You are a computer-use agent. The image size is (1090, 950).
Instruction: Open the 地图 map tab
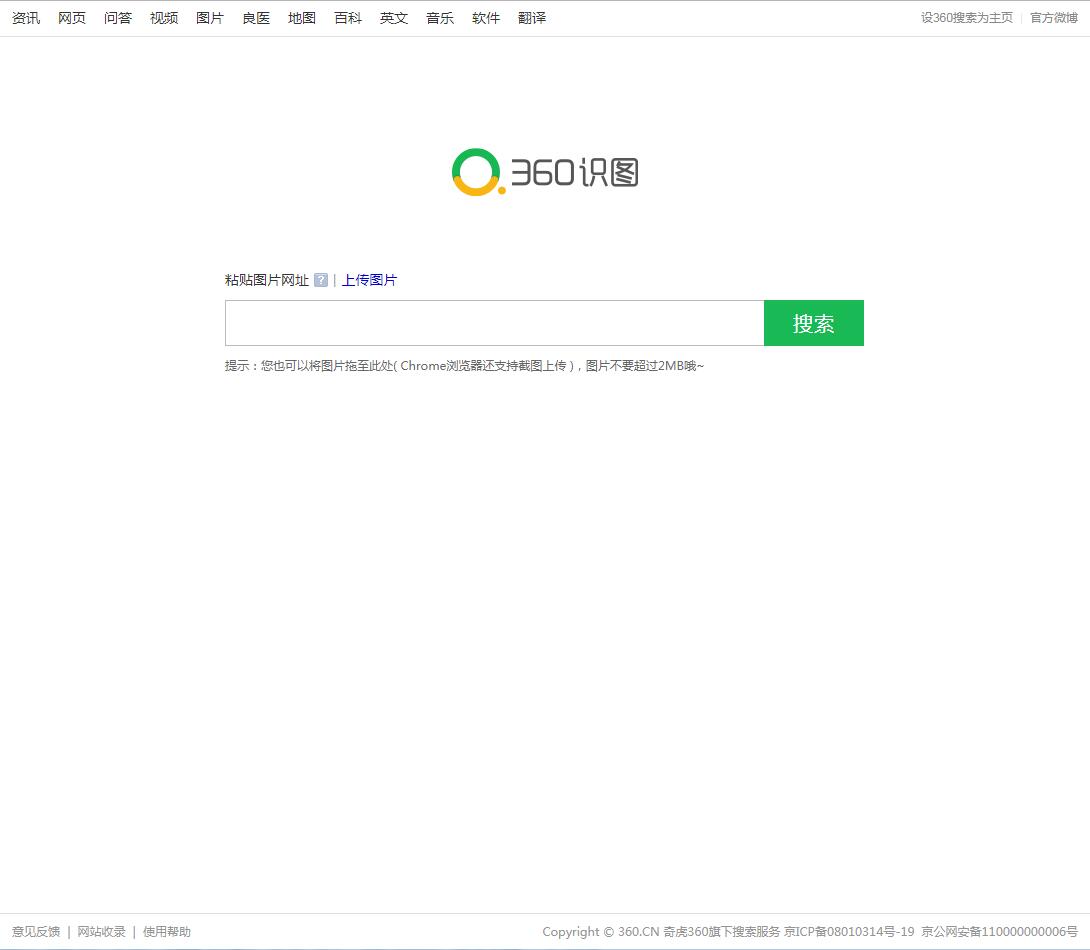[x=302, y=18]
